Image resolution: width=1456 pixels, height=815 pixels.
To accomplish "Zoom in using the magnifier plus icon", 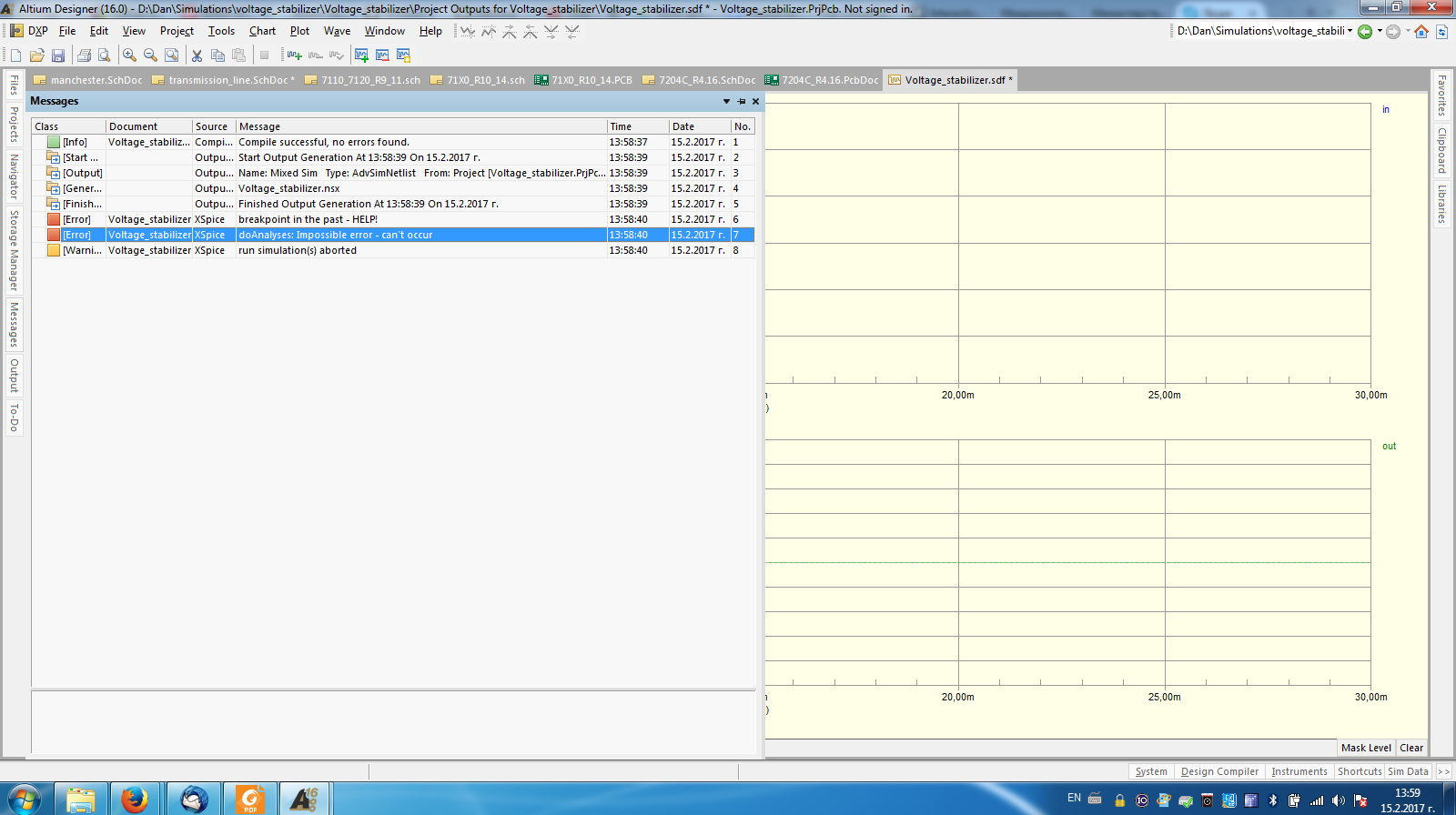I will [129, 55].
